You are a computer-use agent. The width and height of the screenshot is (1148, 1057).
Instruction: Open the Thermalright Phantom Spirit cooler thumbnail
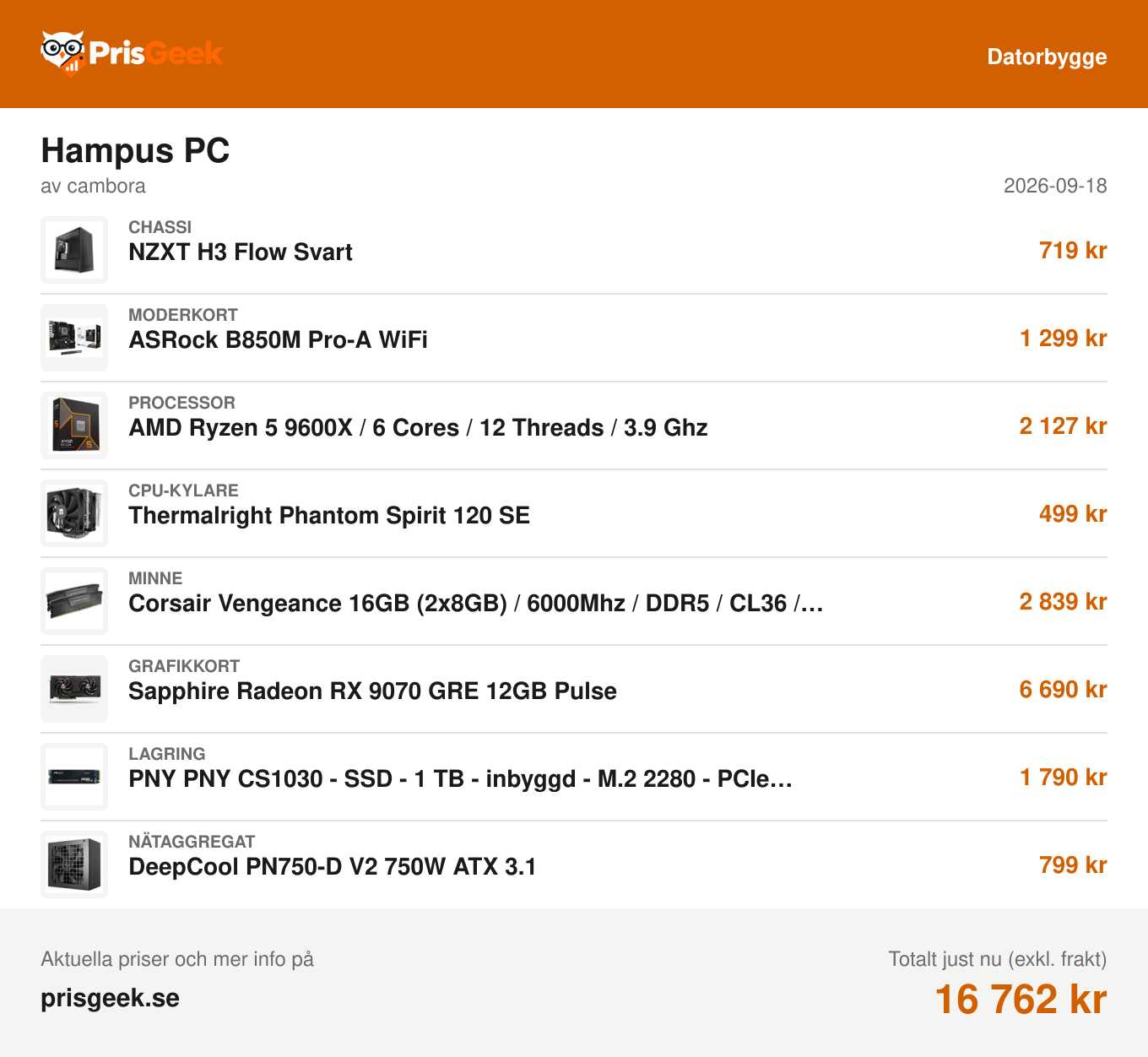click(x=74, y=513)
